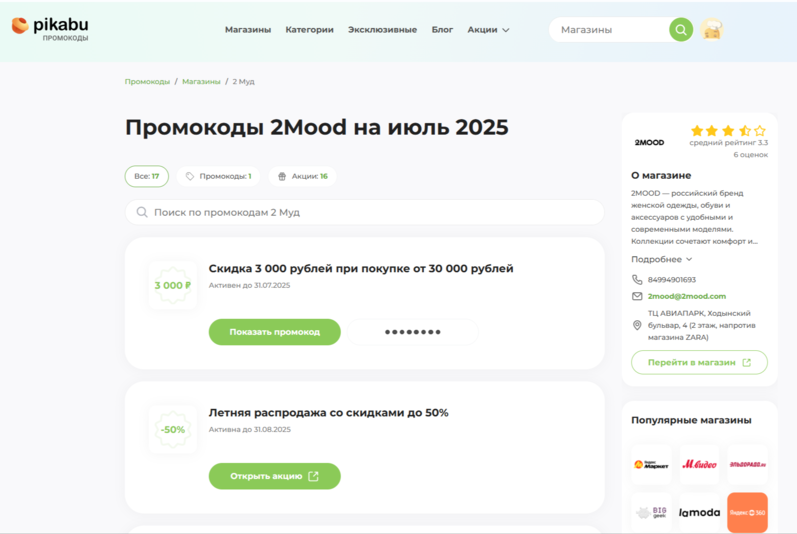Viewport: 797px width, 534px height.
Task: Click the Показать промокод button
Action: click(x=274, y=332)
